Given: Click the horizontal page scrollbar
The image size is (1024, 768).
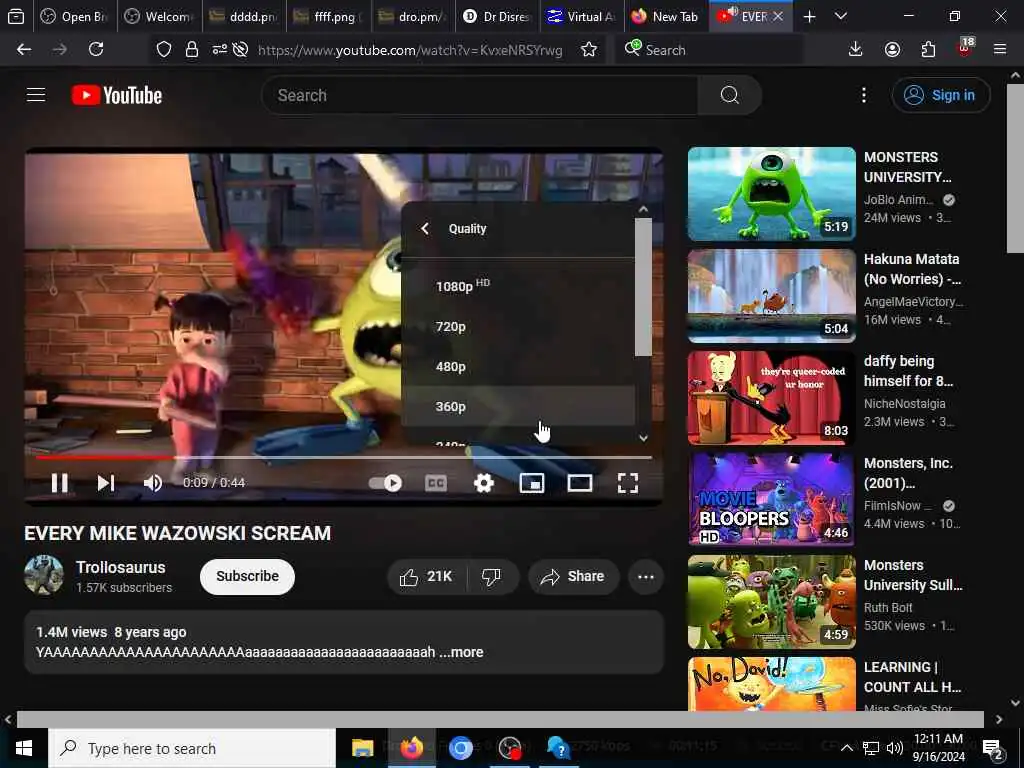Looking at the screenshot, I should click(500, 720).
